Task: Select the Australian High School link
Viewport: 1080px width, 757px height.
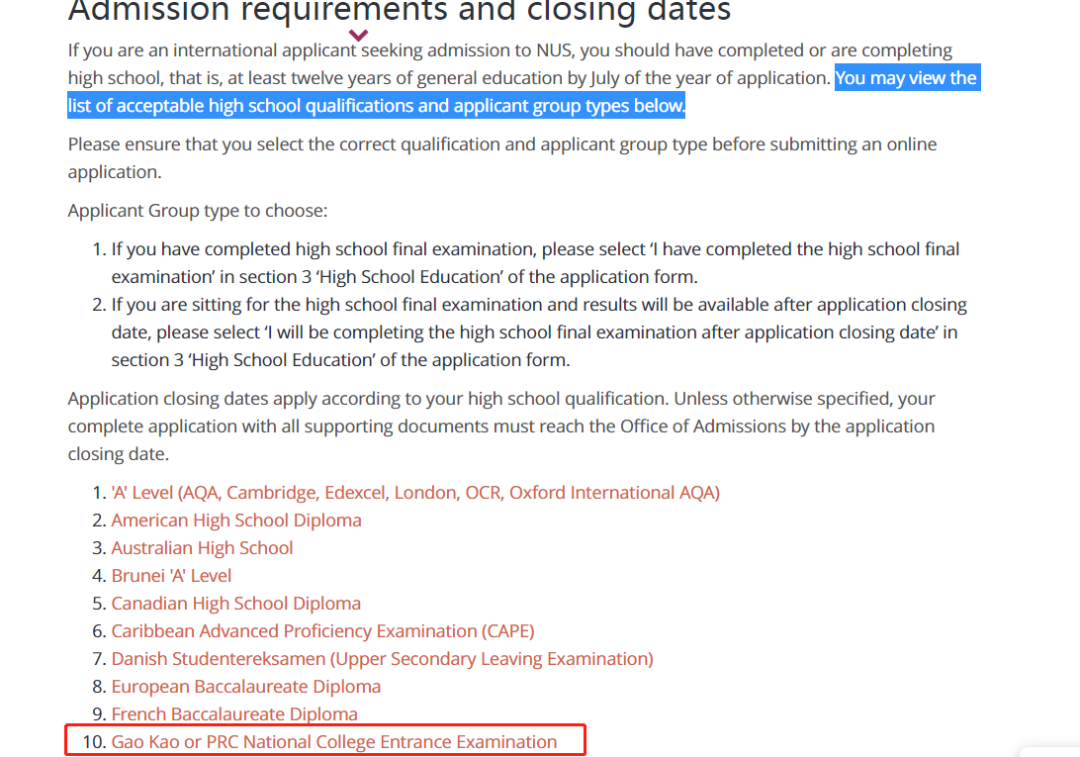Action: 202,548
